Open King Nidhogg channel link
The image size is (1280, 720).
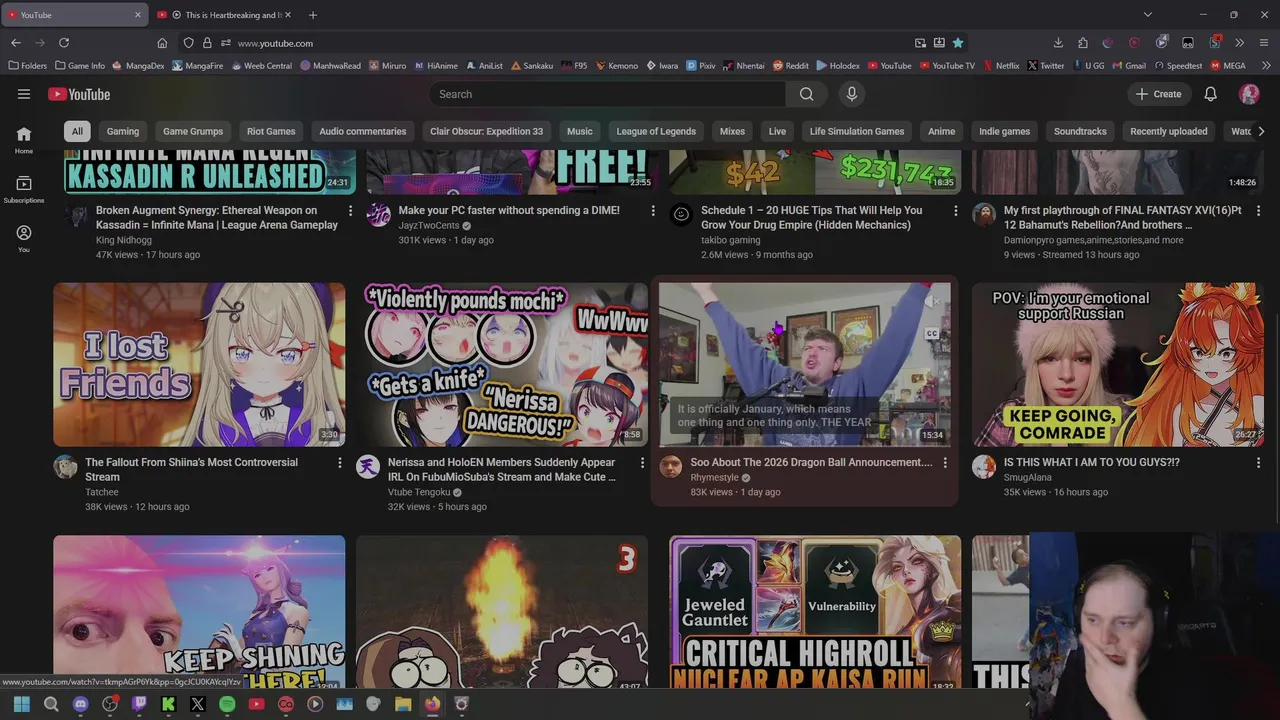(124, 240)
